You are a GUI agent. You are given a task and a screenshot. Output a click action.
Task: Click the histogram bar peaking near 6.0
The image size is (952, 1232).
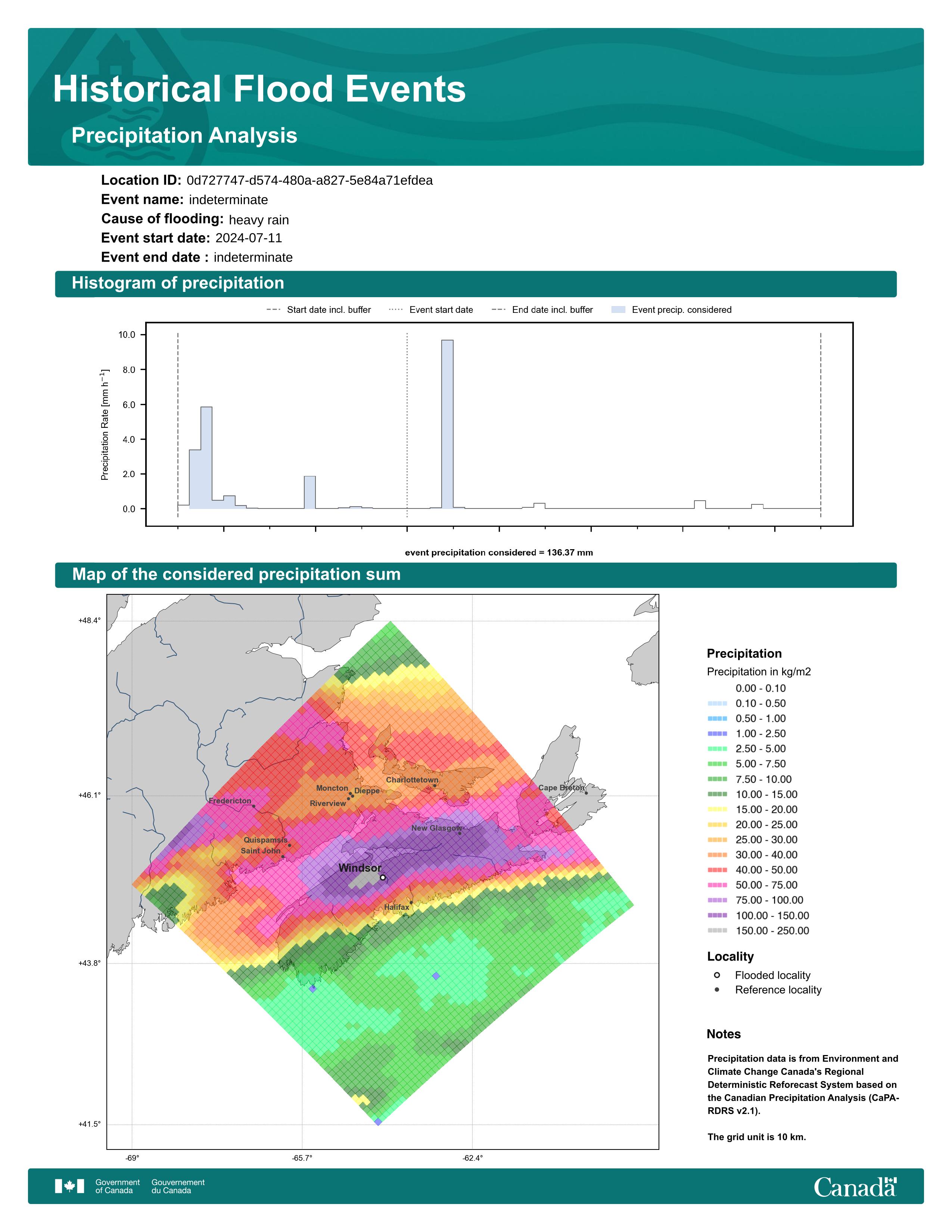click(206, 457)
